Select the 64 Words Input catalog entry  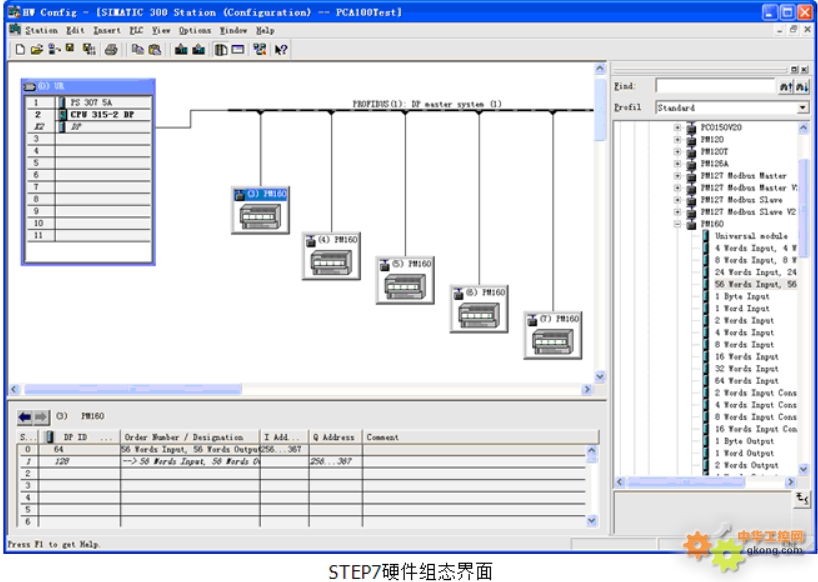[747, 381]
